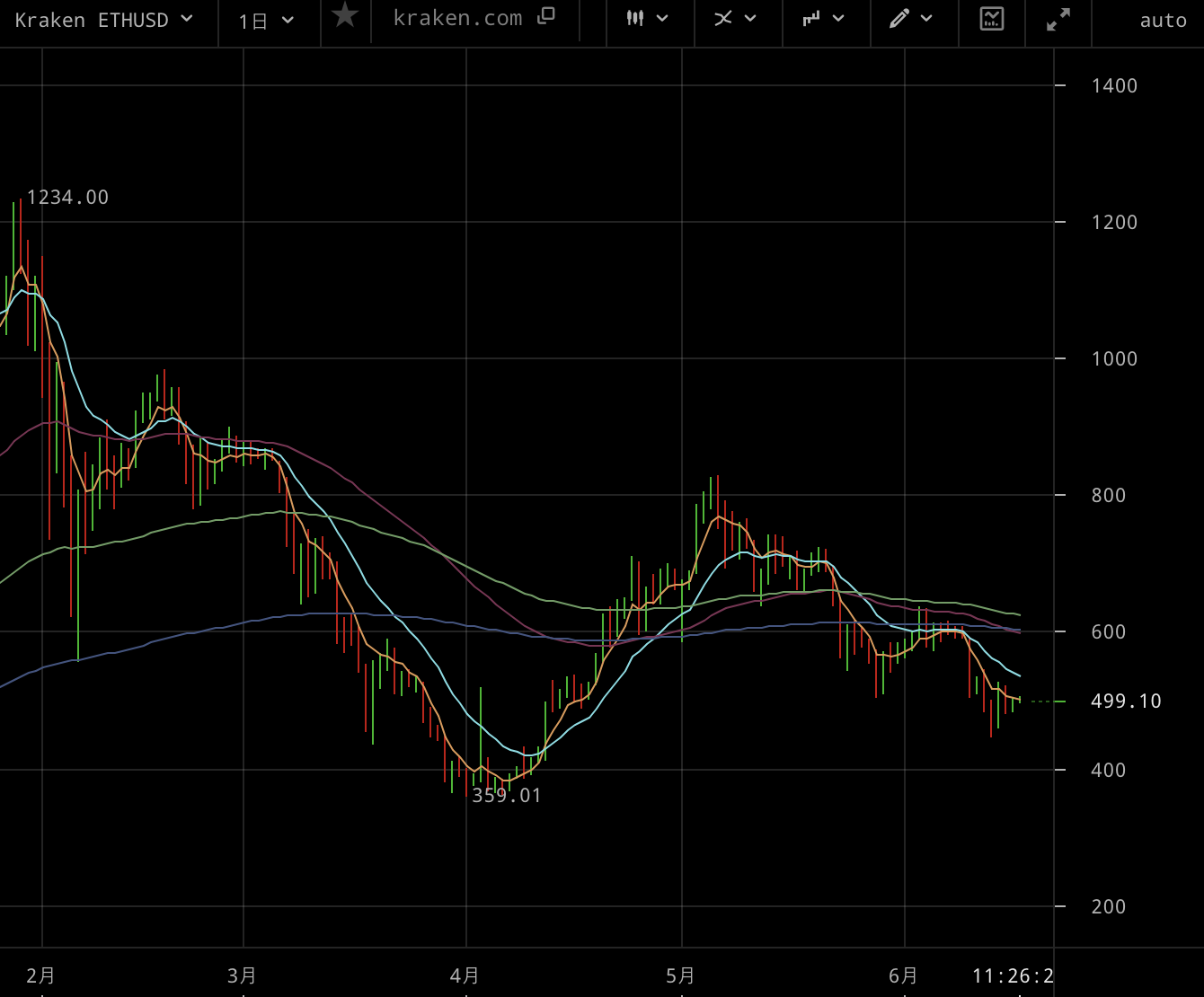Click the 200 price axis label
The width and height of the screenshot is (1204, 997).
coord(1108,906)
